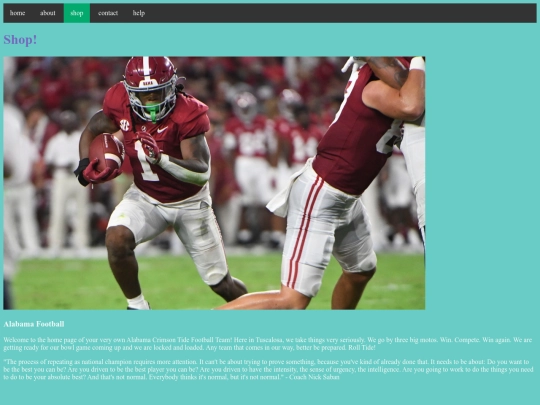The image size is (540, 405).
Task: Click the SEC patch on jersey
Action: coord(124,125)
